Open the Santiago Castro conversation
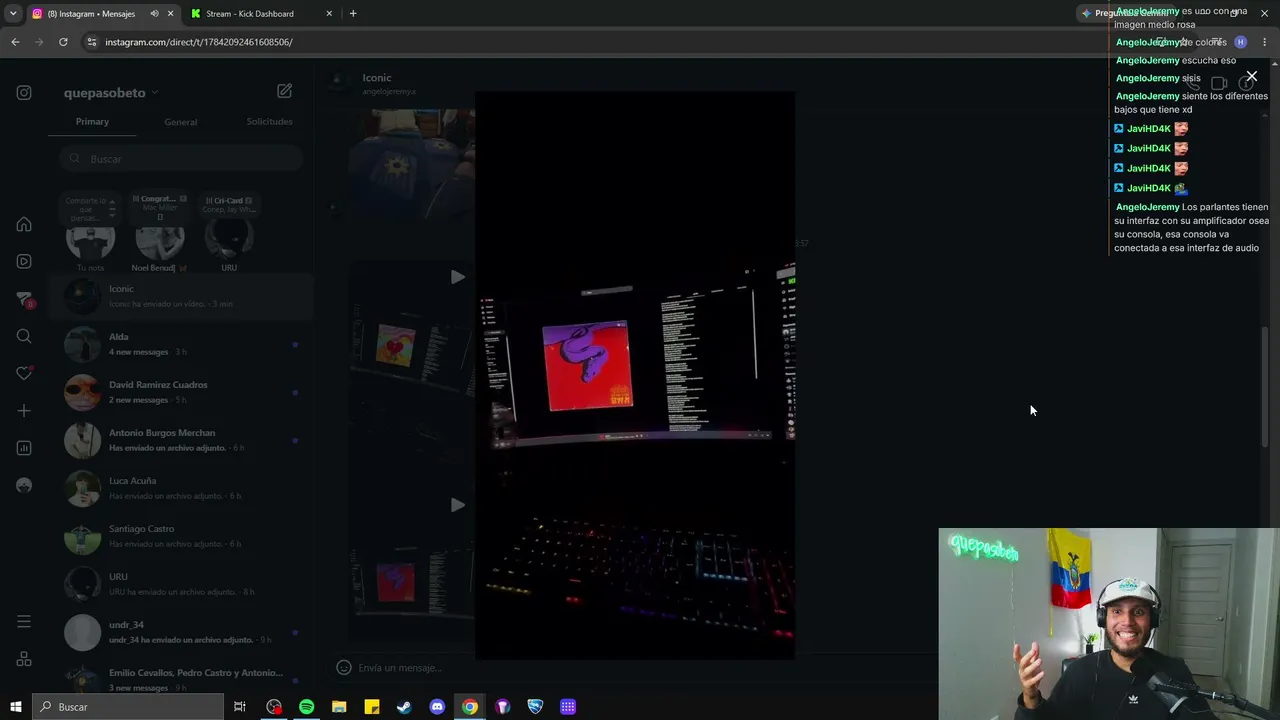1280x720 pixels. 180,536
